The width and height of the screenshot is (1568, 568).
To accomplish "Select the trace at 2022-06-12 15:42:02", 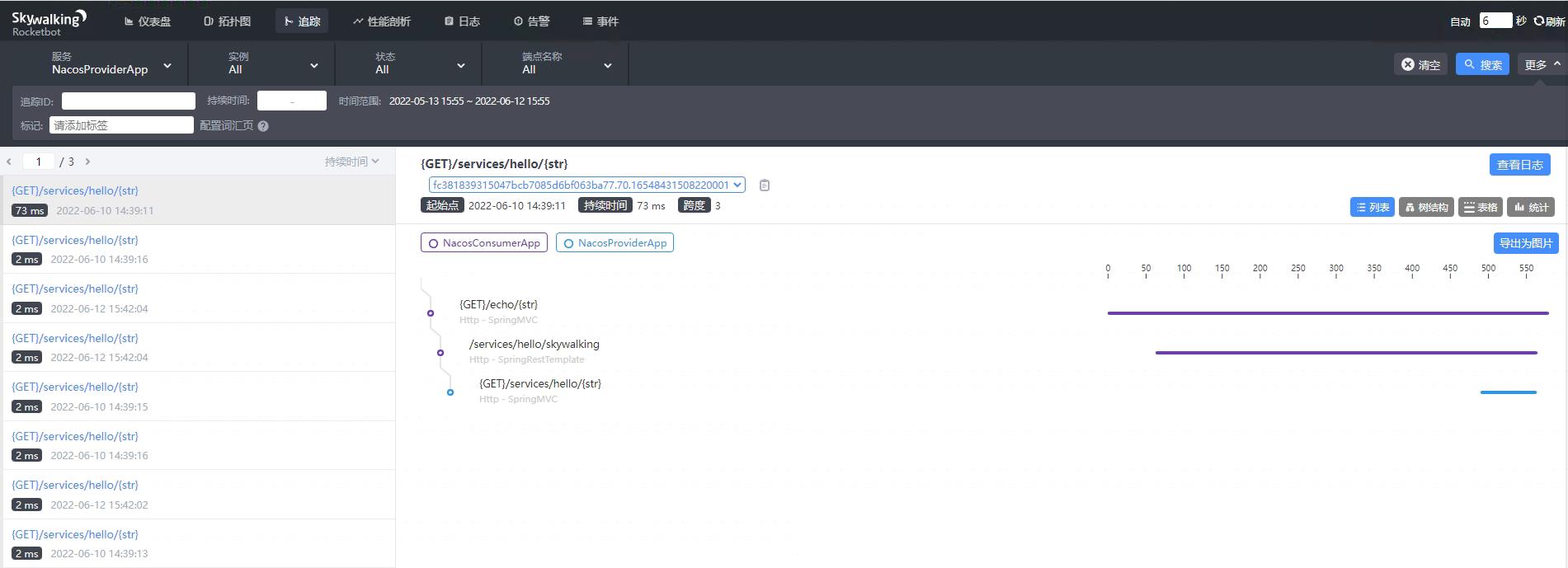I will click(198, 494).
